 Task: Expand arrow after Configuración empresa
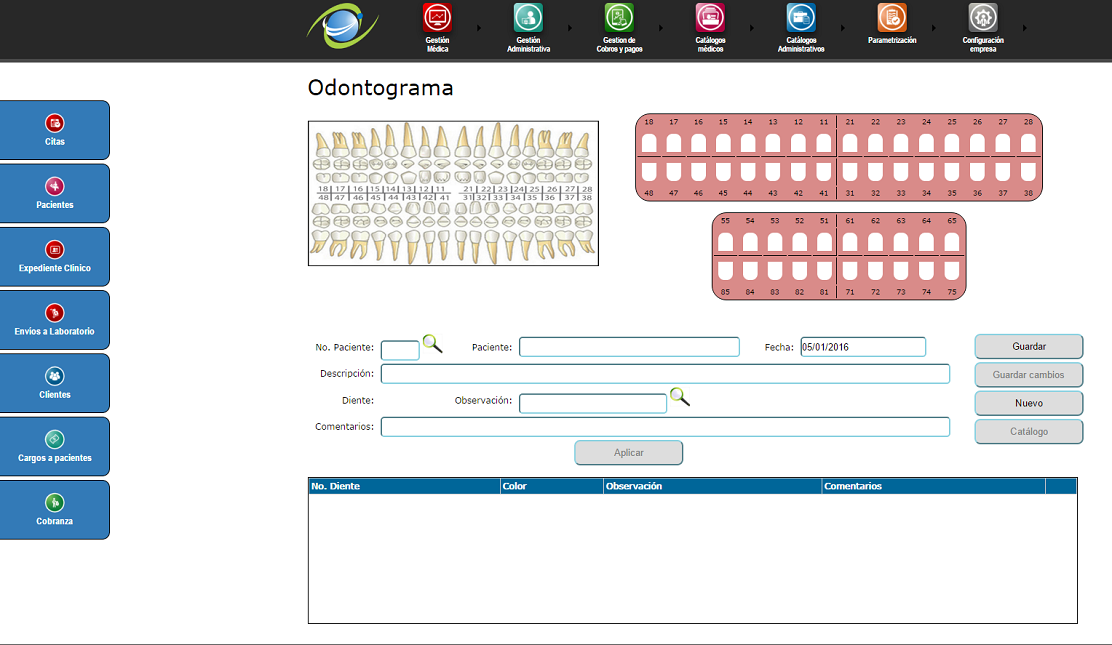(x=1025, y=28)
